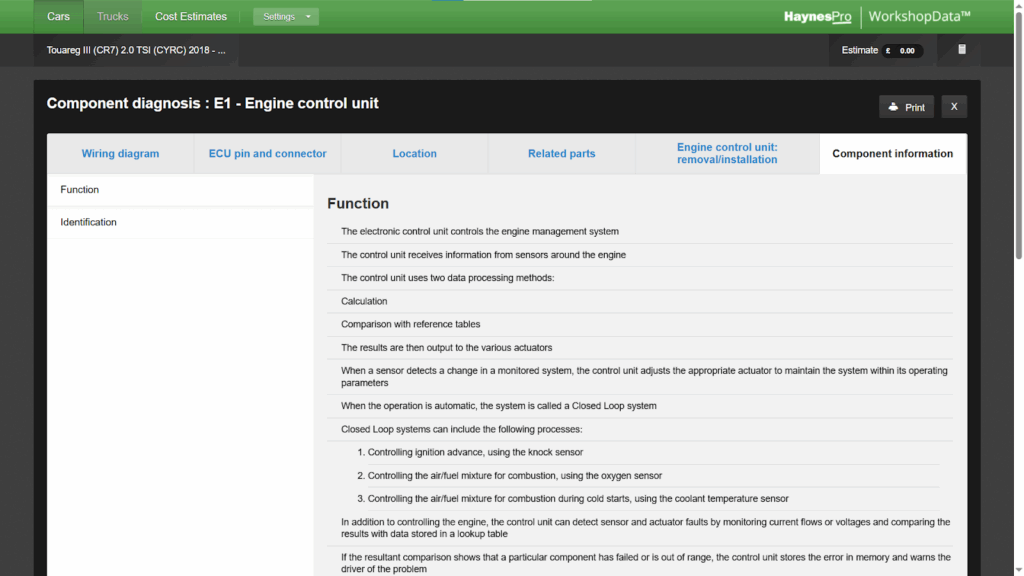This screenshot has height=576, width=1024.
Task: Open the Settings dropdown menu
Action: [286, 17]
